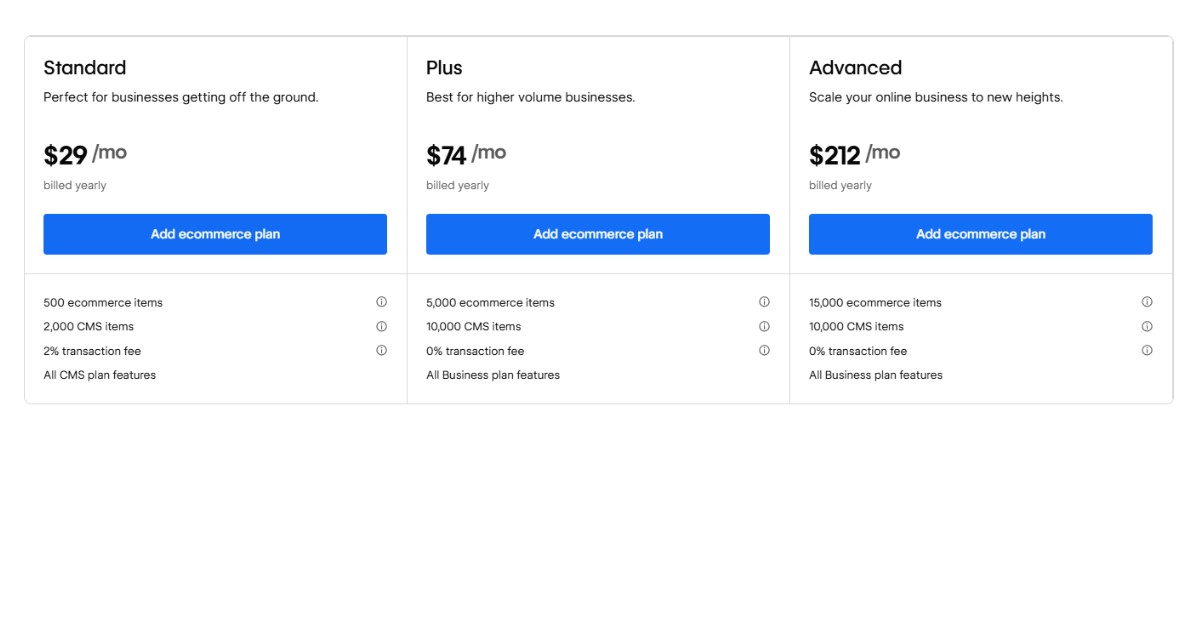Viewport: 1200px width, 630px height.
Task: Click All CMS plan features text
Action: pyautogui.click(x=100, y=375)
